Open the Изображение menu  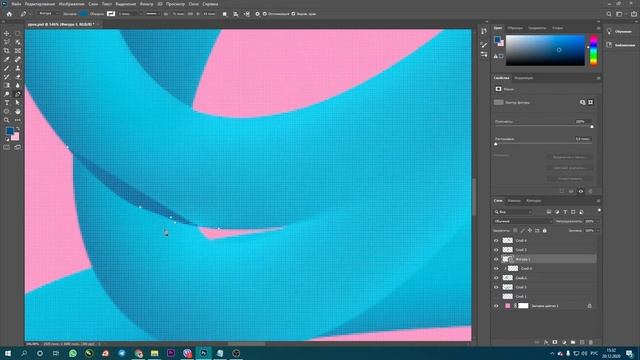pyautogui.click(x=71, y=4)
